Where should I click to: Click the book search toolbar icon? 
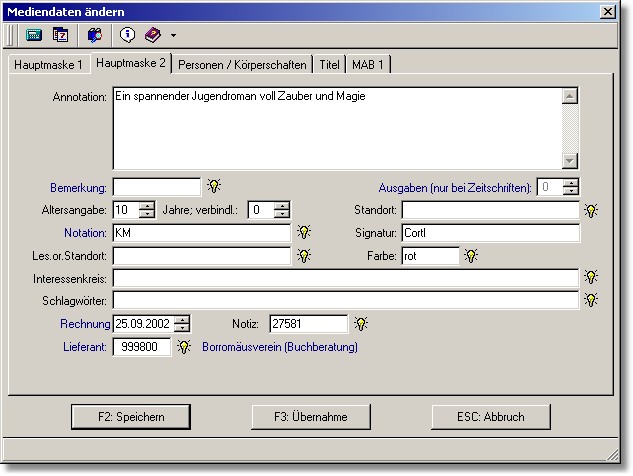(x=94, y=34)
